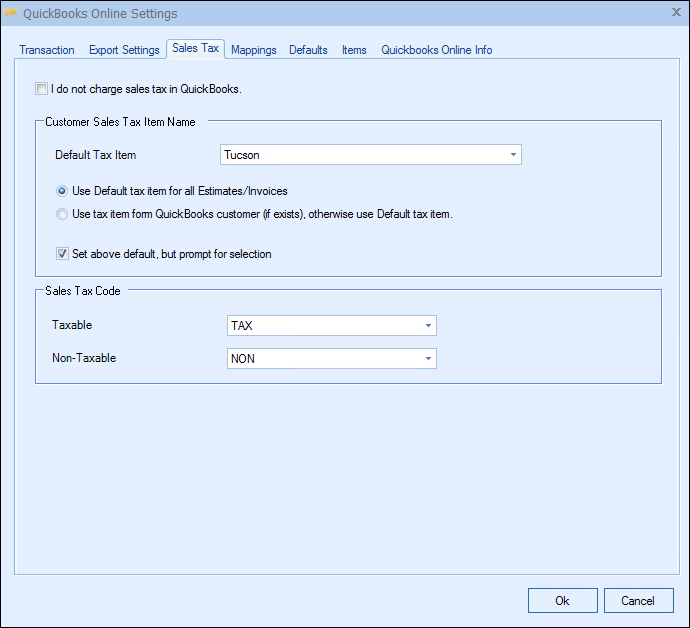The width and height of the screenshot is (690, 628).
Task: Click the Tucson text in Default Tax Item
Action: click(x=242, y=155)
